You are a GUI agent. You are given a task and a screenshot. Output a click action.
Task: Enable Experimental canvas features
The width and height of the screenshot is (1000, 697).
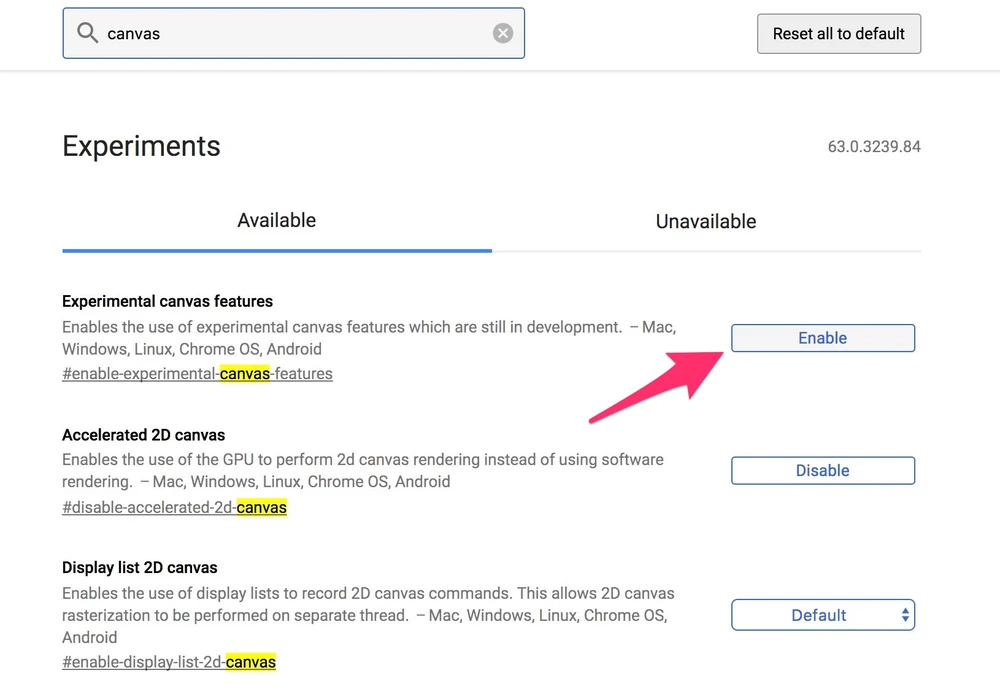(822, 338)
